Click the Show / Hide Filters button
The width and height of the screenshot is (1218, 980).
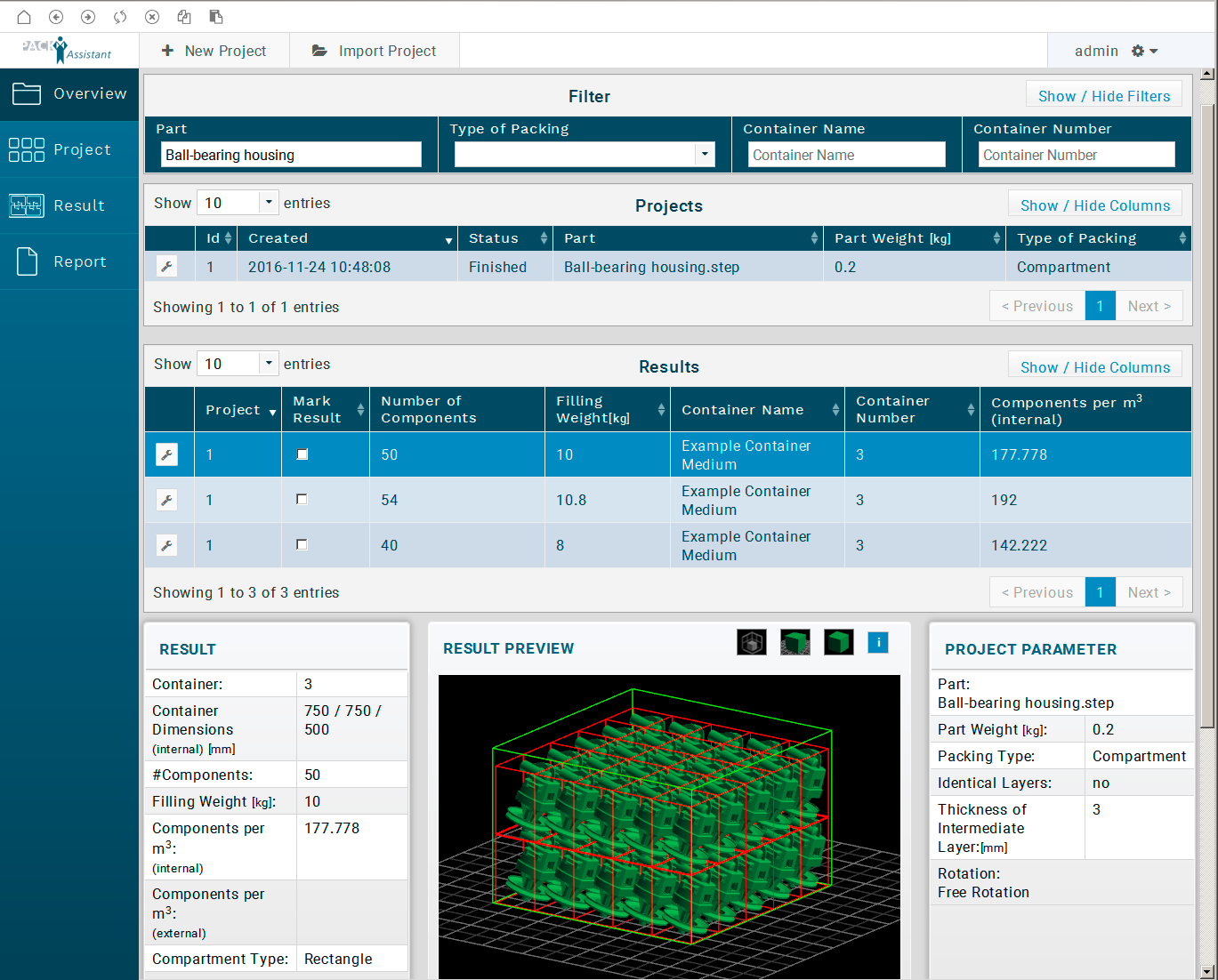pos(1103,96)
